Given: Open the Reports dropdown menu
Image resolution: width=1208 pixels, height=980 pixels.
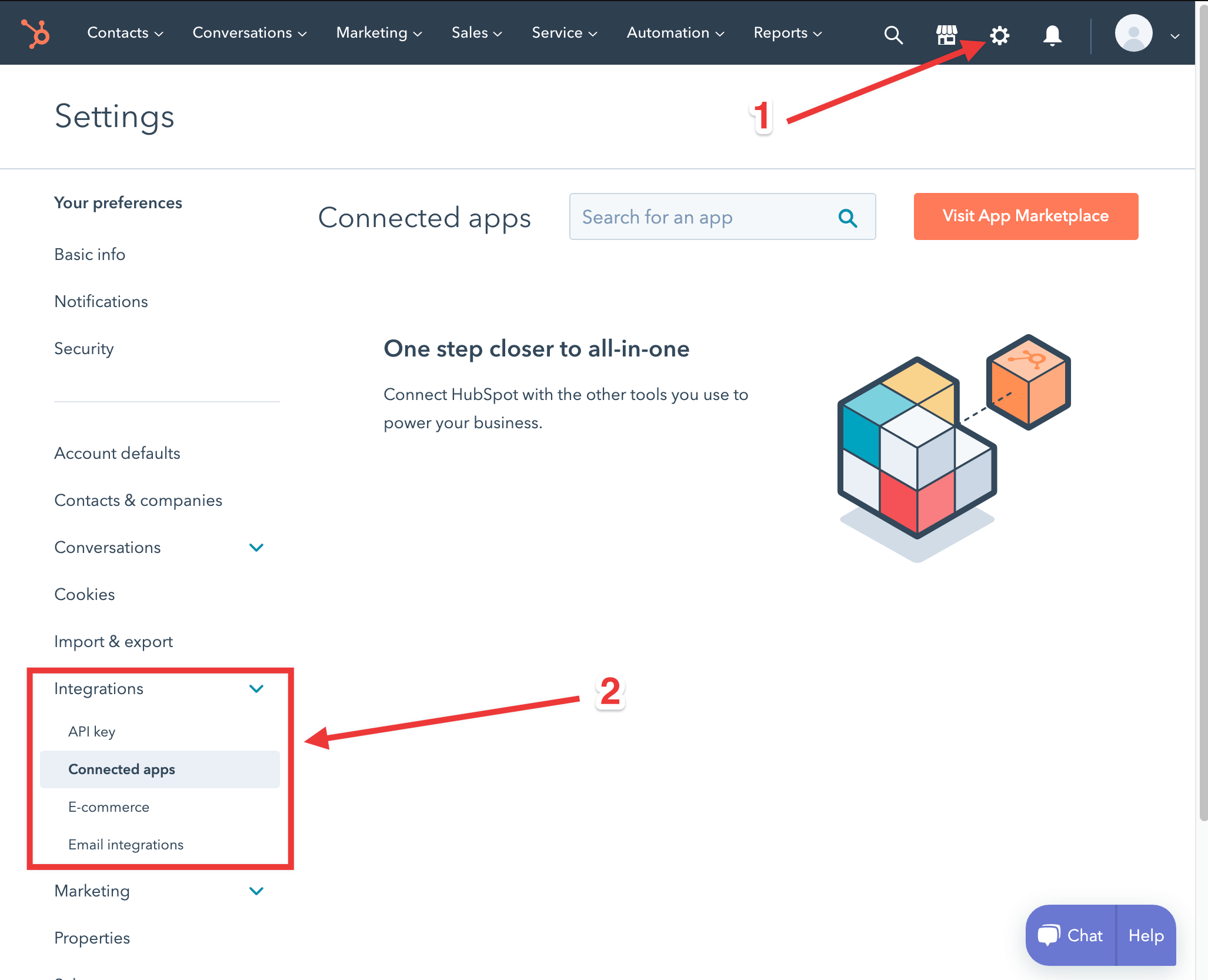Looking at the screenshot, I should pos(787,33).
